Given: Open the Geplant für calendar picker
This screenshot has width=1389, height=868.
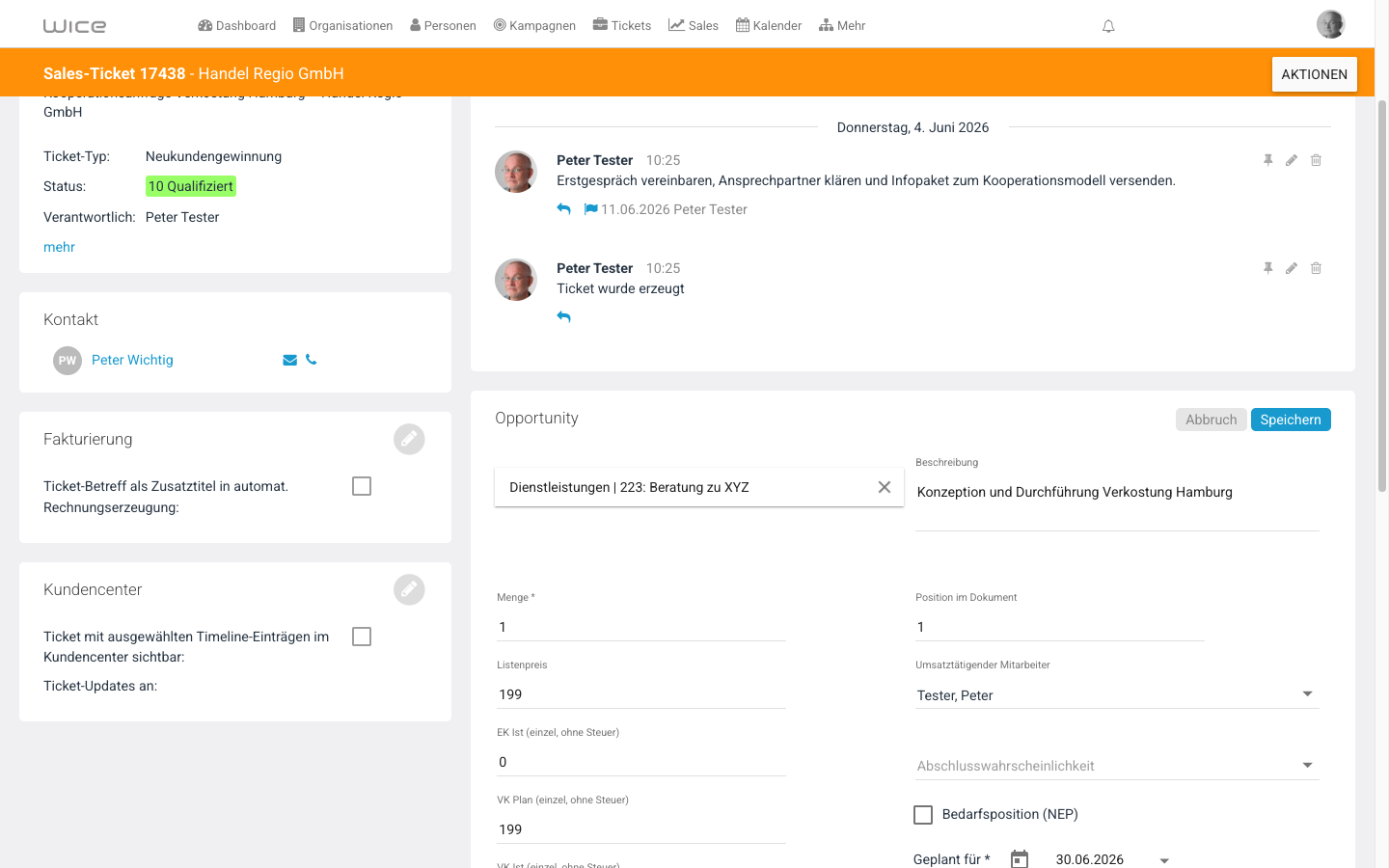Looking at the screenshot, I should [1020, 859].
